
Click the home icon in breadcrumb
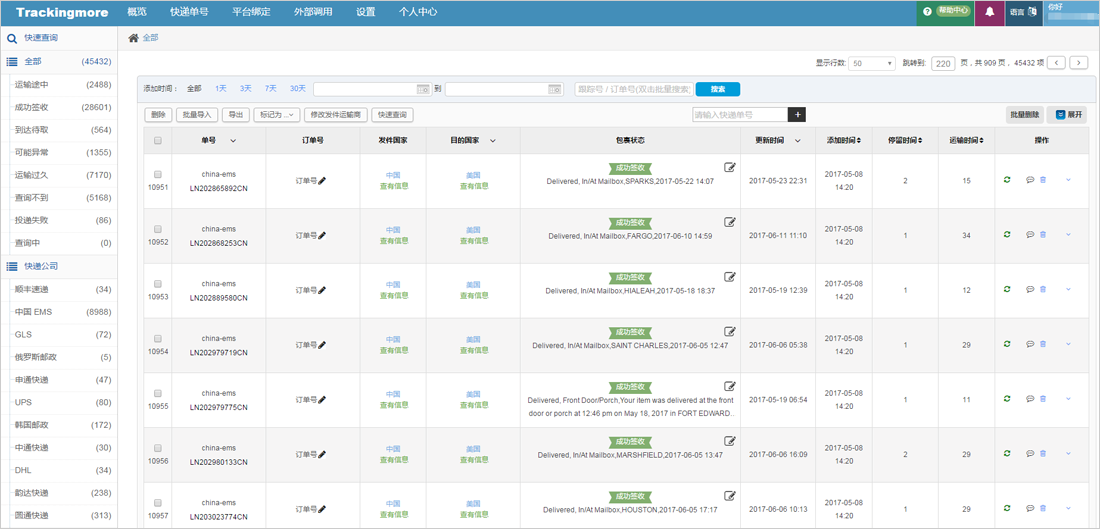[x=133, y=38]
